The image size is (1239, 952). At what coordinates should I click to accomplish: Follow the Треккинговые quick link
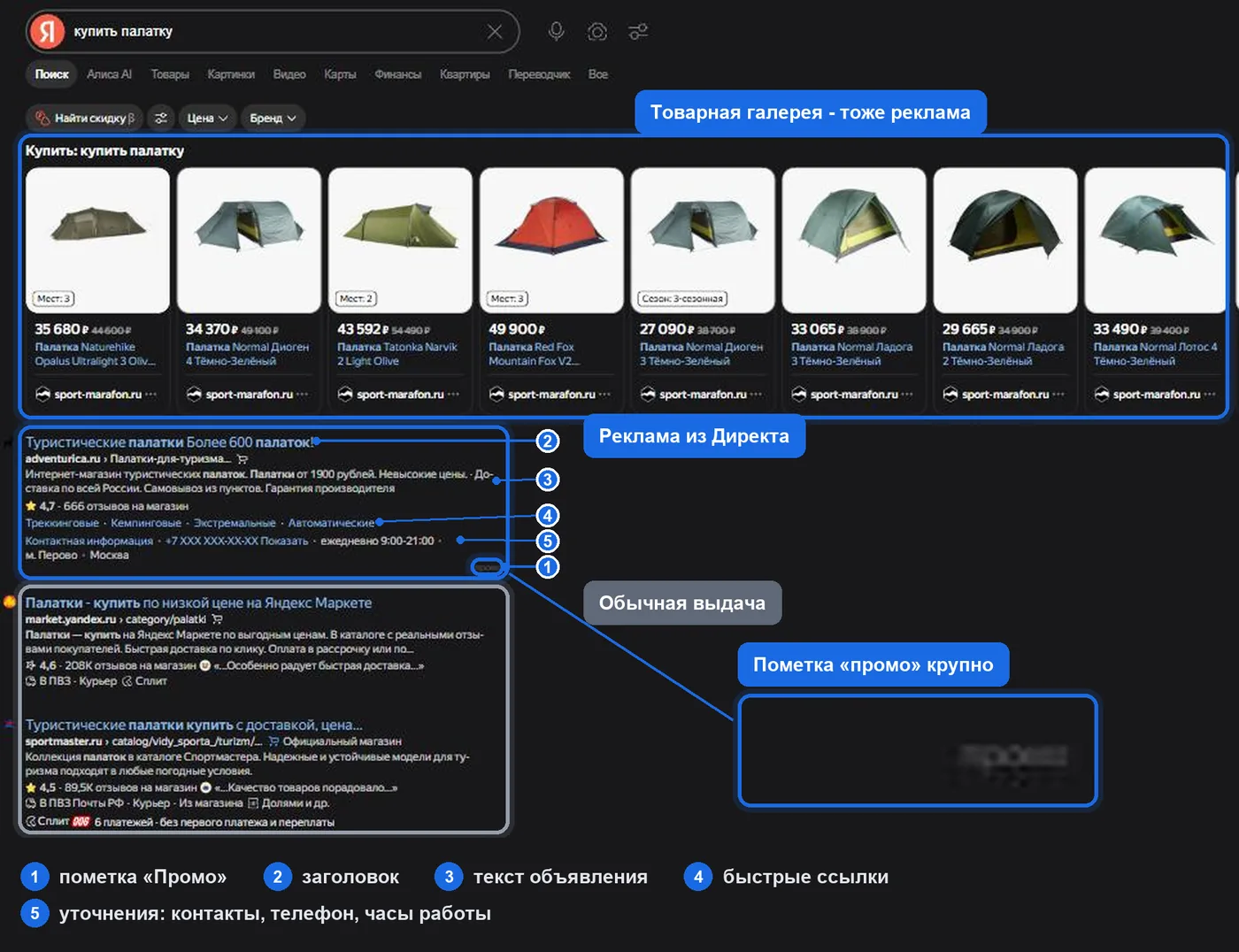click(62, 523)
